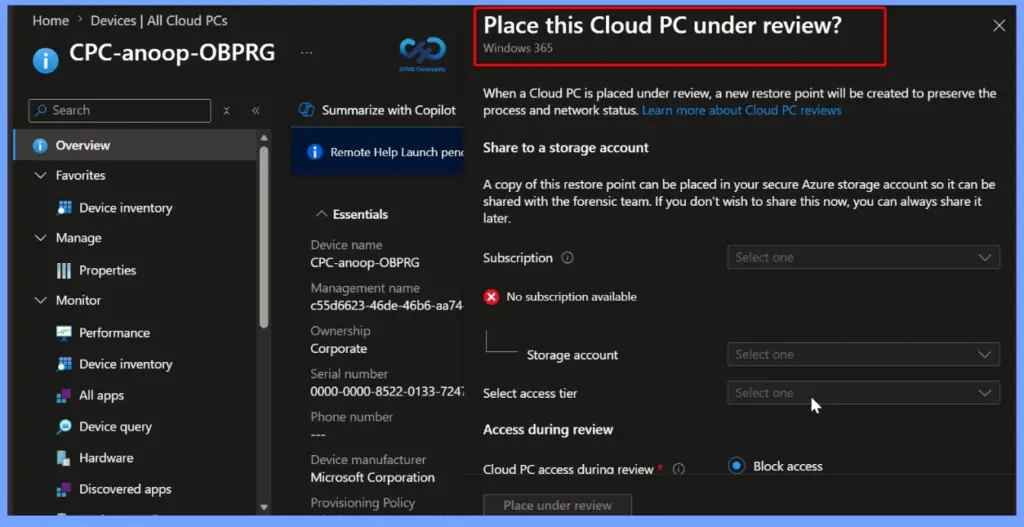Click the Cloud PC access info tooltip icon
Image resolution: width=1024 pixels, height=527 pixels.
(679, 469)
